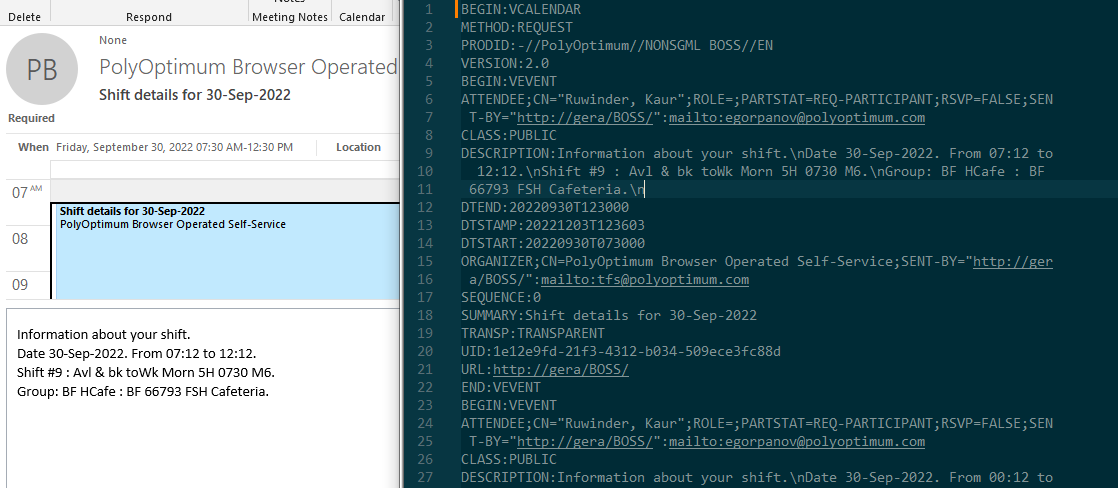The width and height of the screenshot is (1118, 488).
Task: Click the 07 AM time slot label
Action: tap(26, 190)
